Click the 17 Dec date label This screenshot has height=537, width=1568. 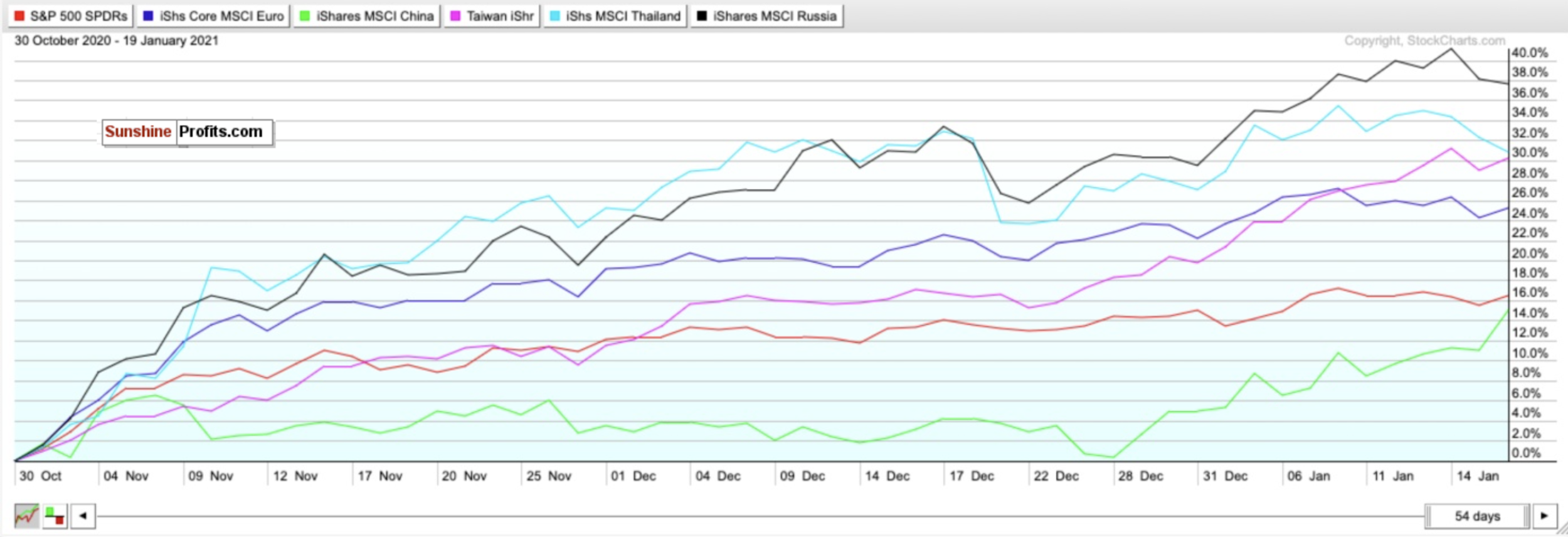[x=972, y=476]
